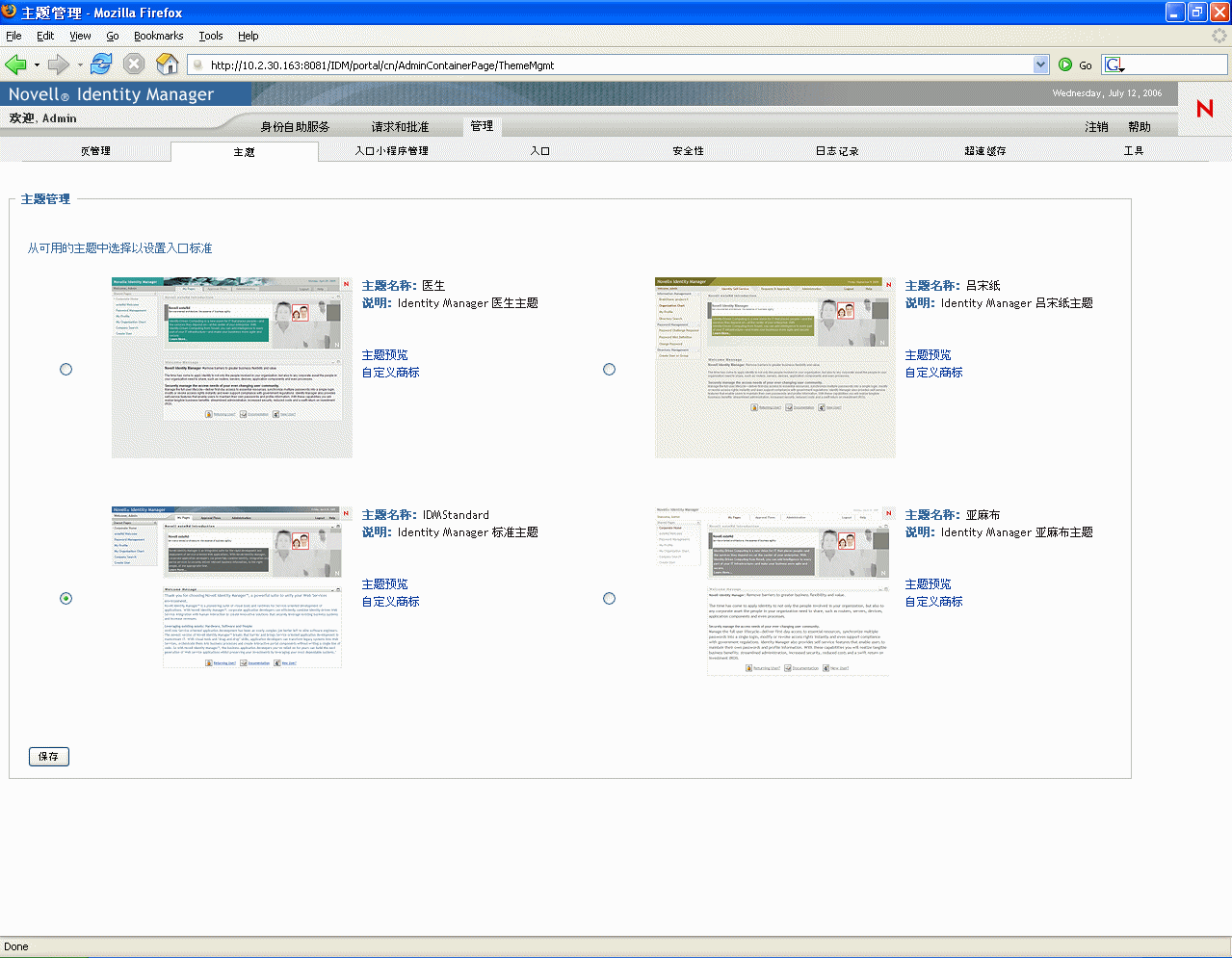1232x958 pixels.
Task: Click the green Go button icon
Action: pyautogui.click(x=1065, y=65)
